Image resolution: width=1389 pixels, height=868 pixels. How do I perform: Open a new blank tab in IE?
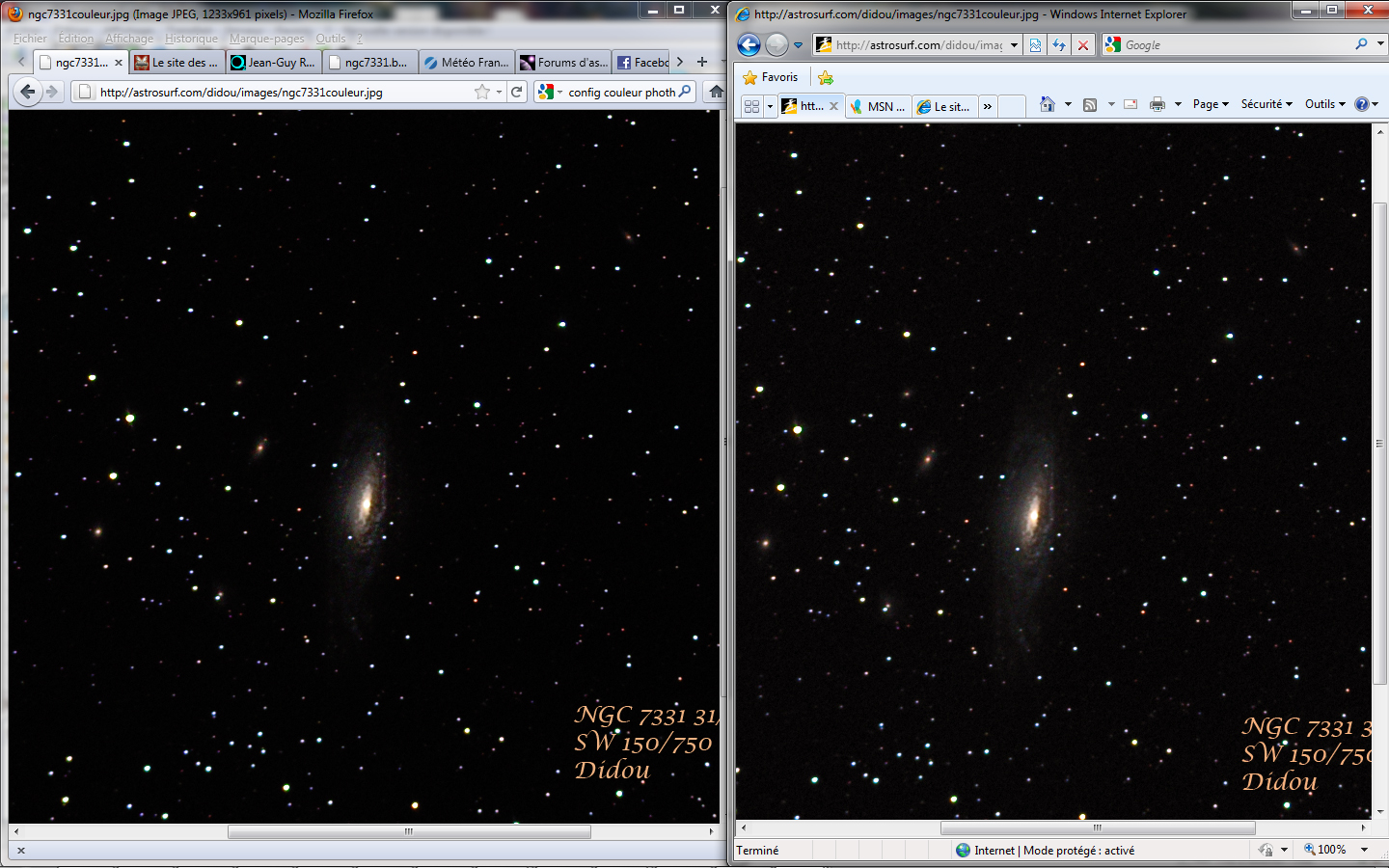tap(1011, 106)
